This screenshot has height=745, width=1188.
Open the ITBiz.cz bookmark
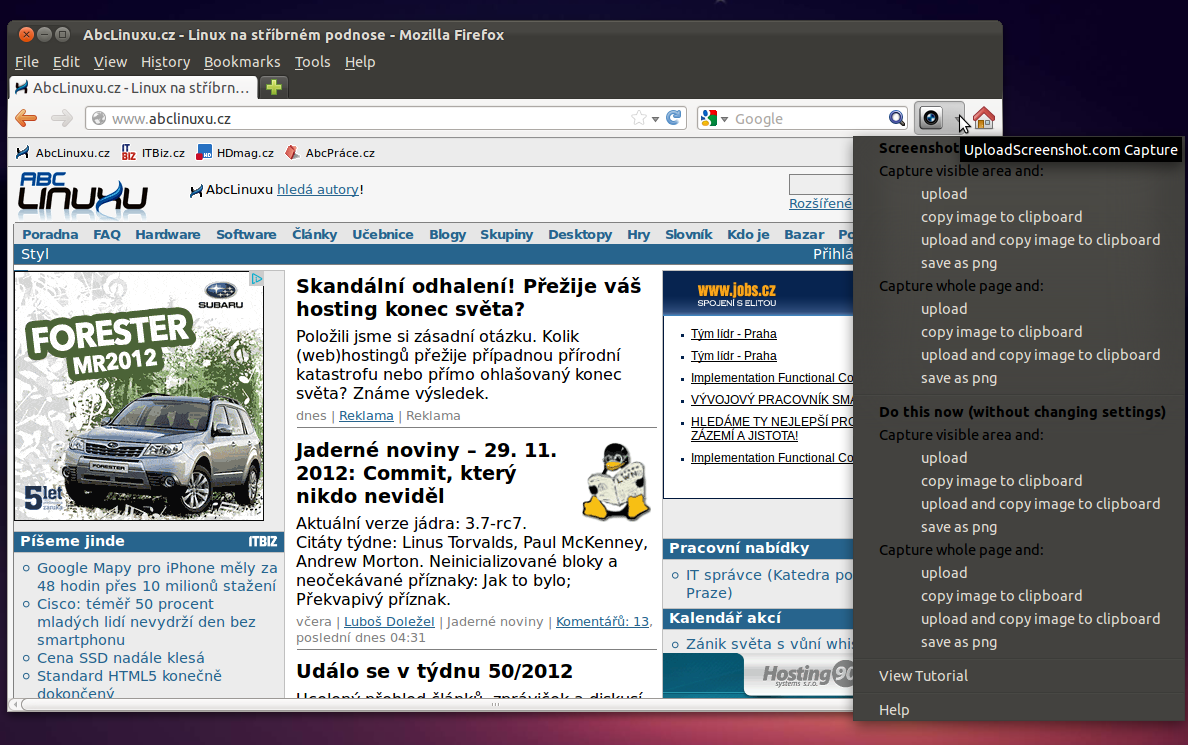coord(153,152)
